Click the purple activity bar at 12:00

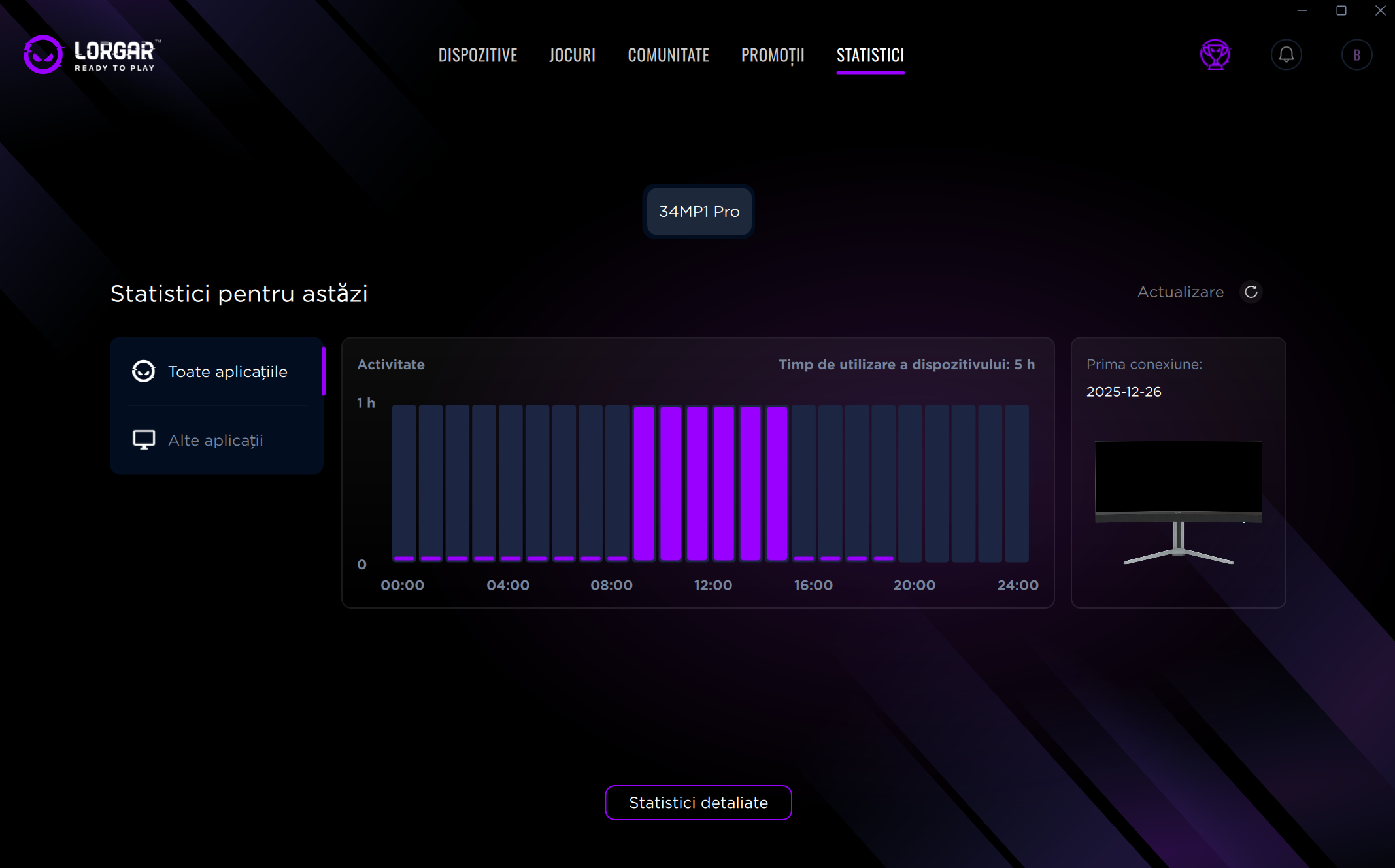click(x=724, y=482)
